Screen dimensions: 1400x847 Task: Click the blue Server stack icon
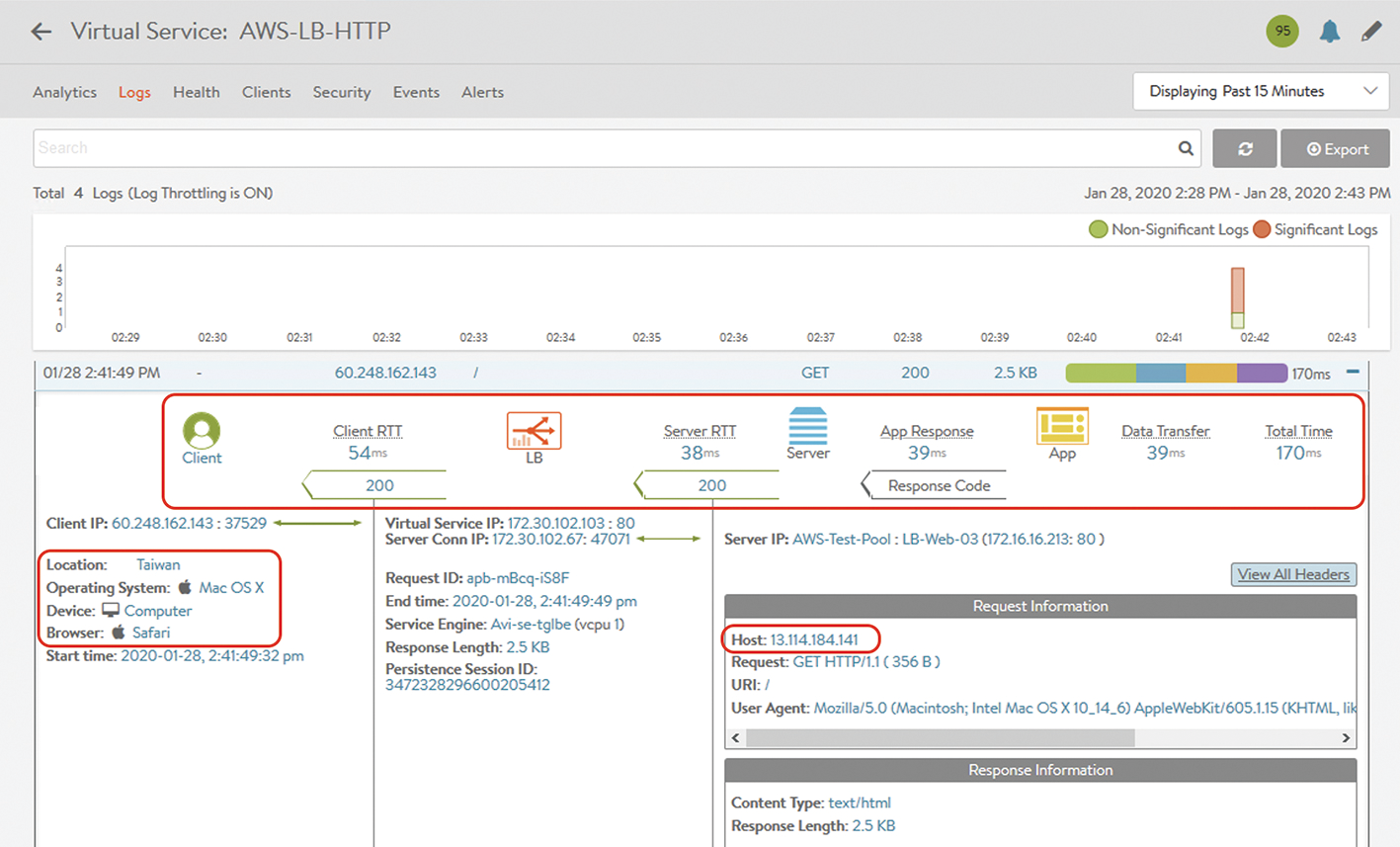click(807, 426)
